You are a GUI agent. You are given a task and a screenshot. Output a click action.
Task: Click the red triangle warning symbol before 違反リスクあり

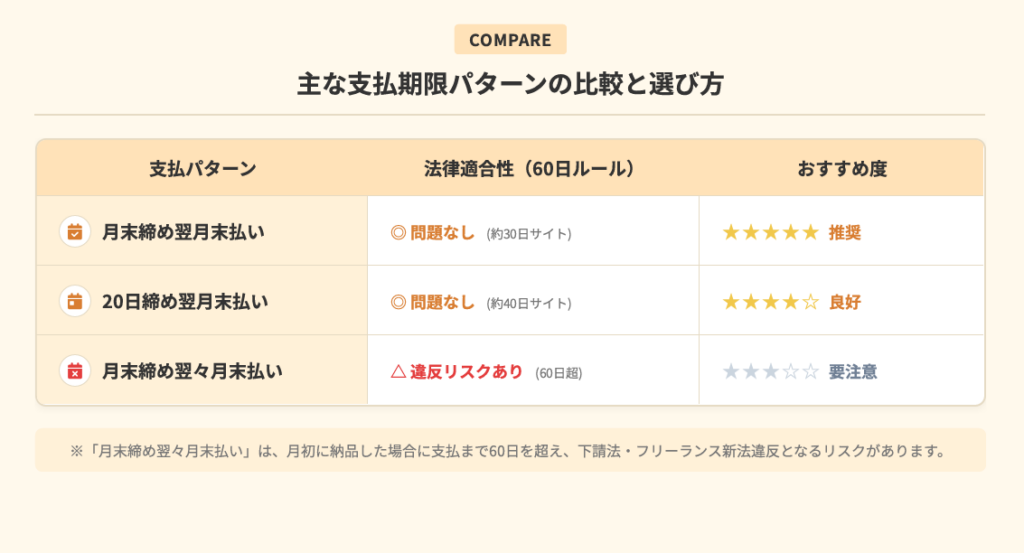coord(398,372)
